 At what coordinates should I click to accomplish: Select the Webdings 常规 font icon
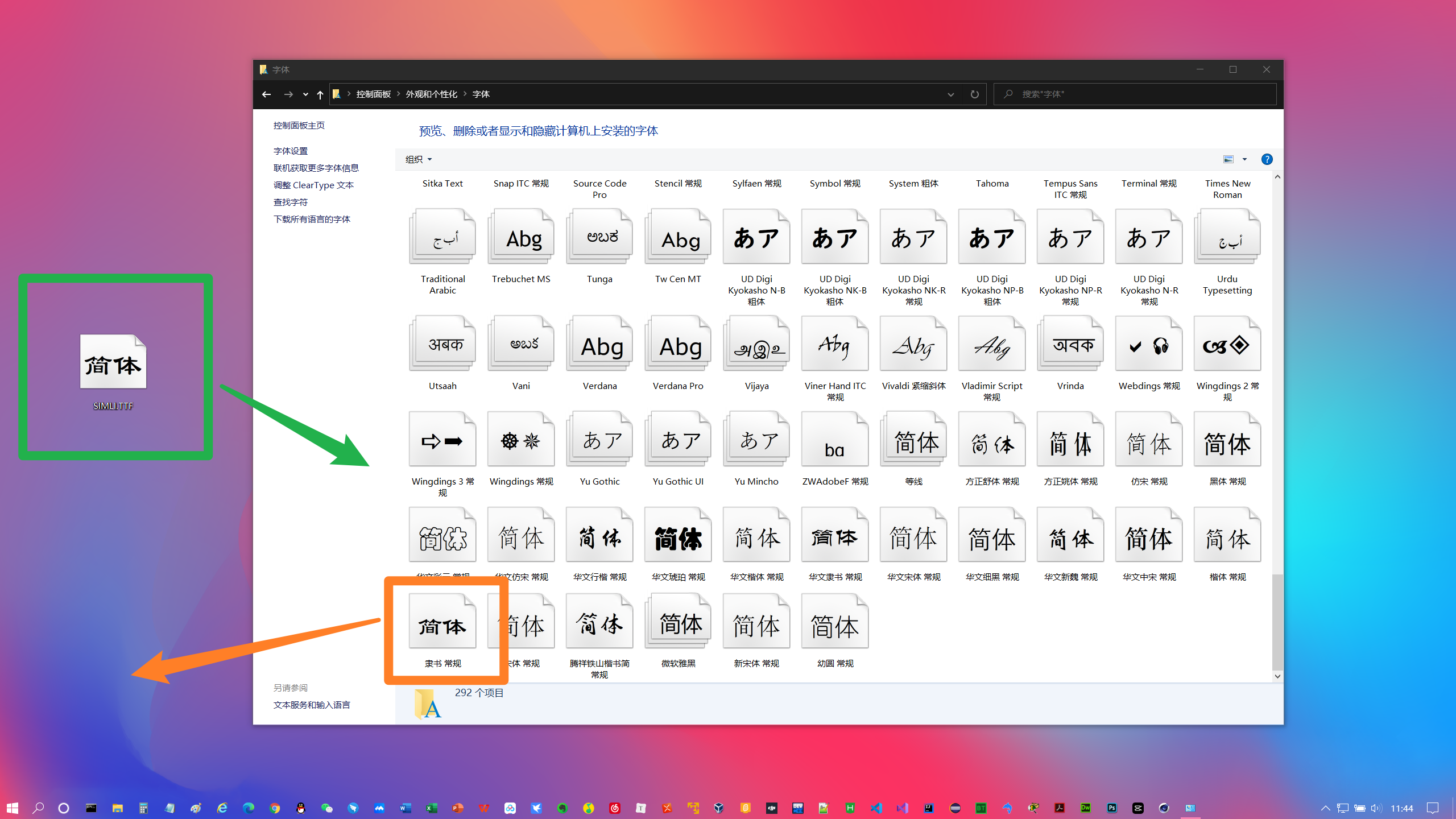[1149, 344]
